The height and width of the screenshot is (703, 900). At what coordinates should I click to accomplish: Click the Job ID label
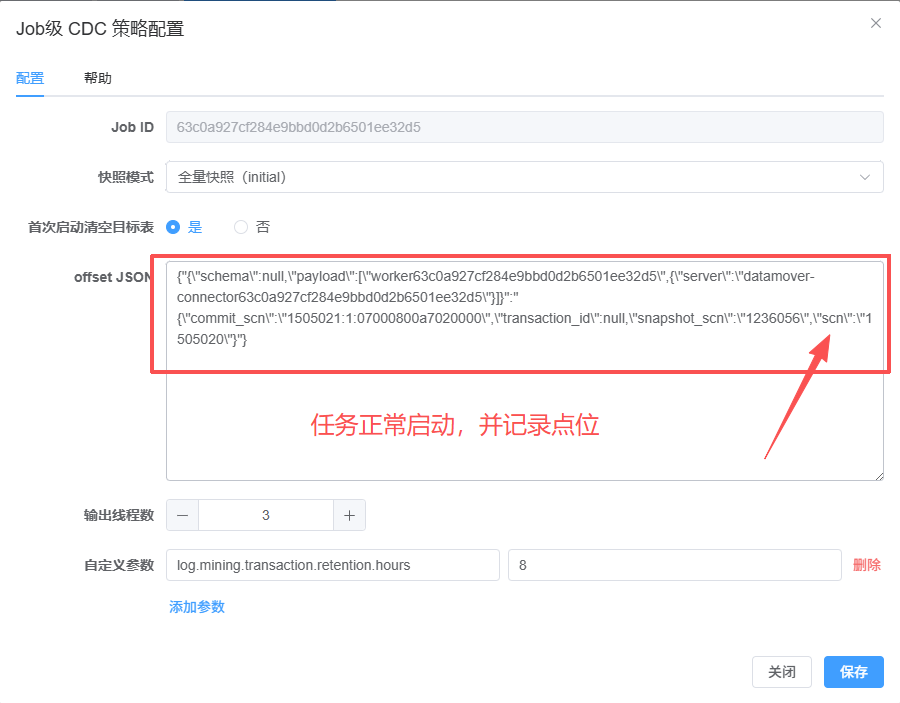click(133, 127)
